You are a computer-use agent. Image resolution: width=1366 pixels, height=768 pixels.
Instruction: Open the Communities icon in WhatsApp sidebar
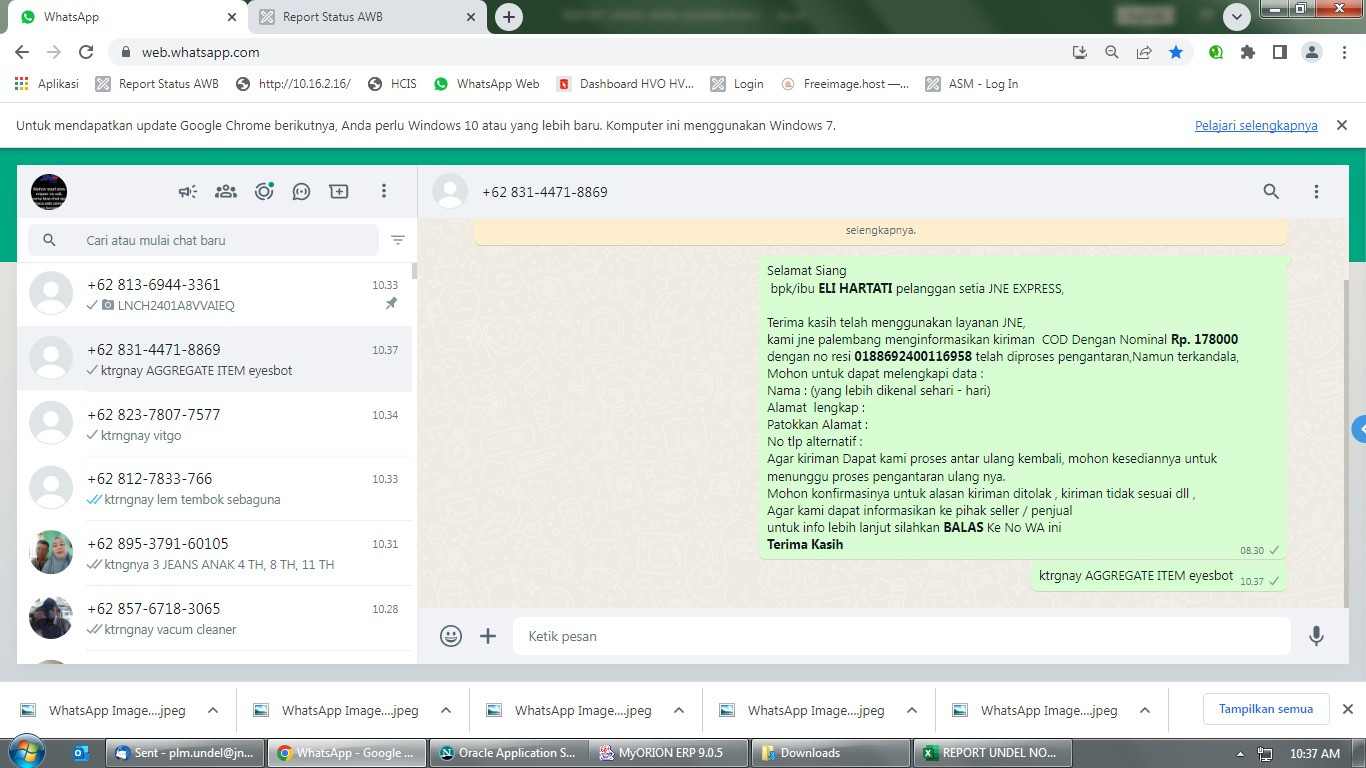(226, 191)
